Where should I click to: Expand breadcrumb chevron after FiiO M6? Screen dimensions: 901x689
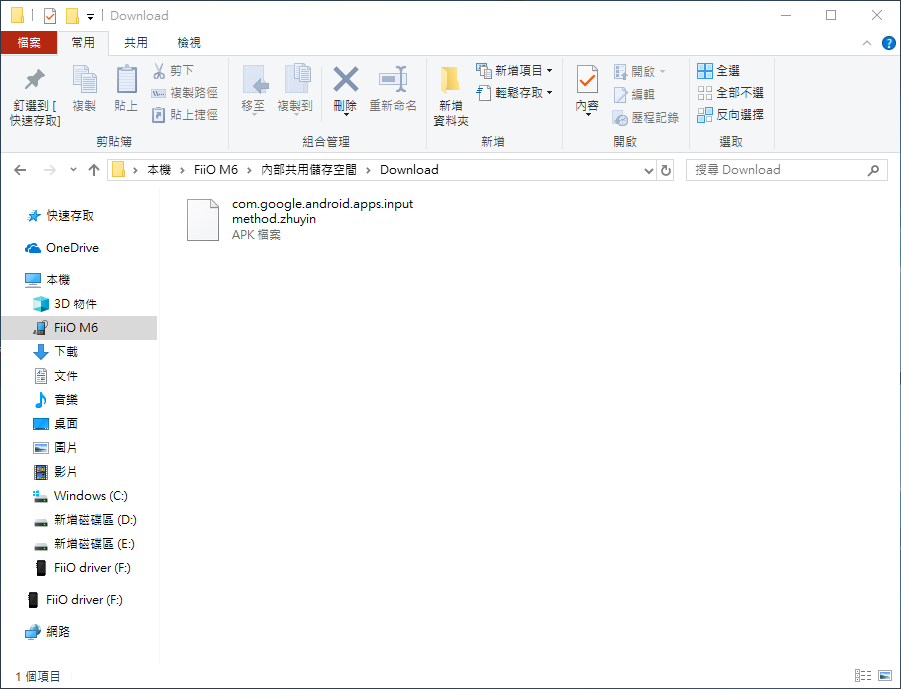click(x=249, y=170)
